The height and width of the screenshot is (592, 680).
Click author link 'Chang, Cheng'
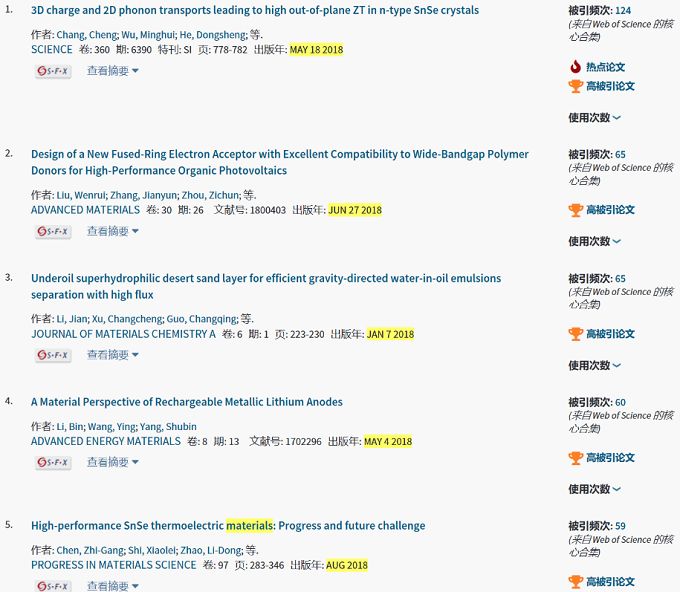point(85,34)
